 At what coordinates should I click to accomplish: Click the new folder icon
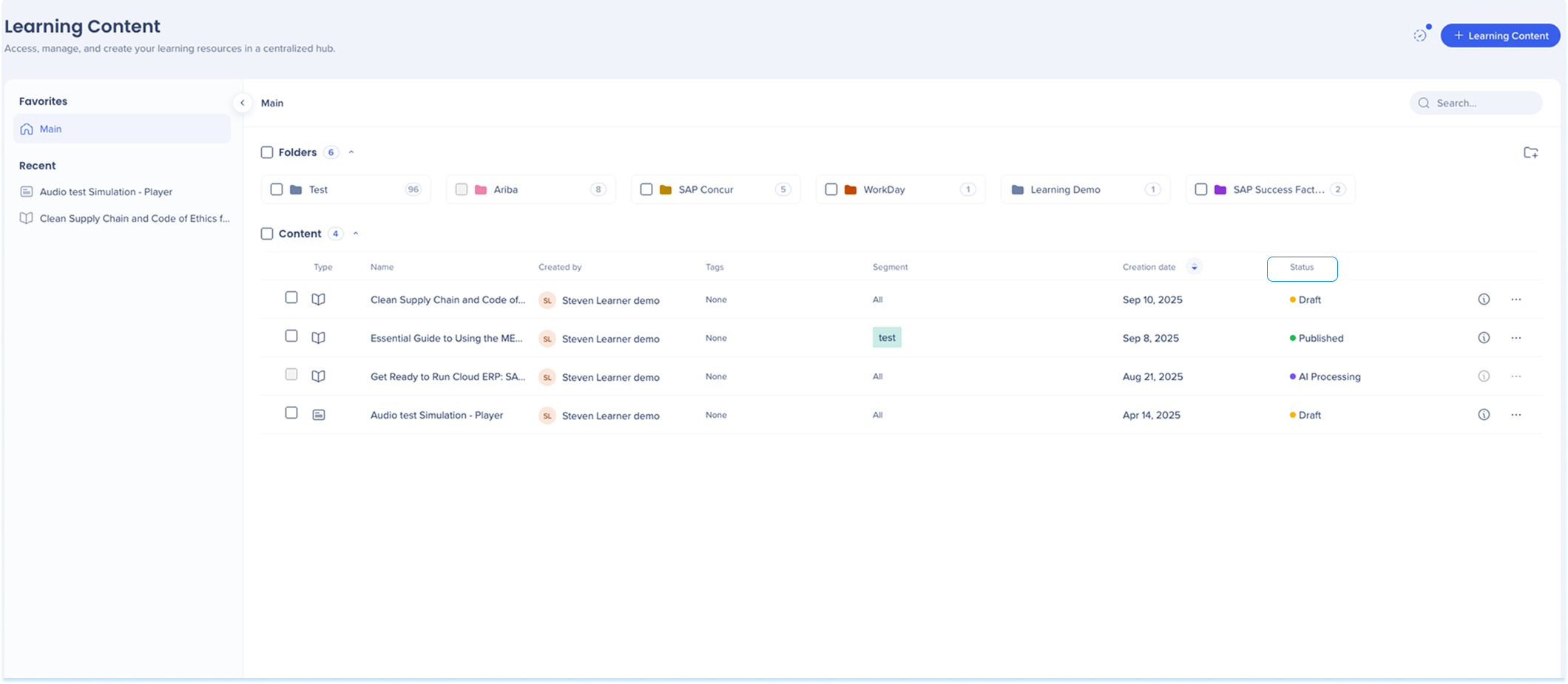click(1530, 153)
